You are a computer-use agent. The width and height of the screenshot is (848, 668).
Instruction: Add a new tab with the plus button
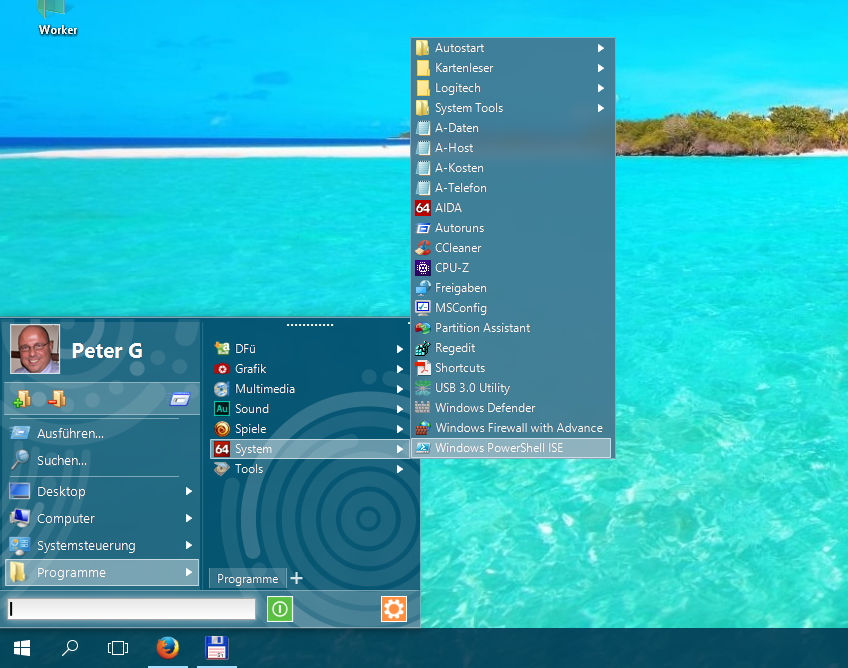[296, 579]
